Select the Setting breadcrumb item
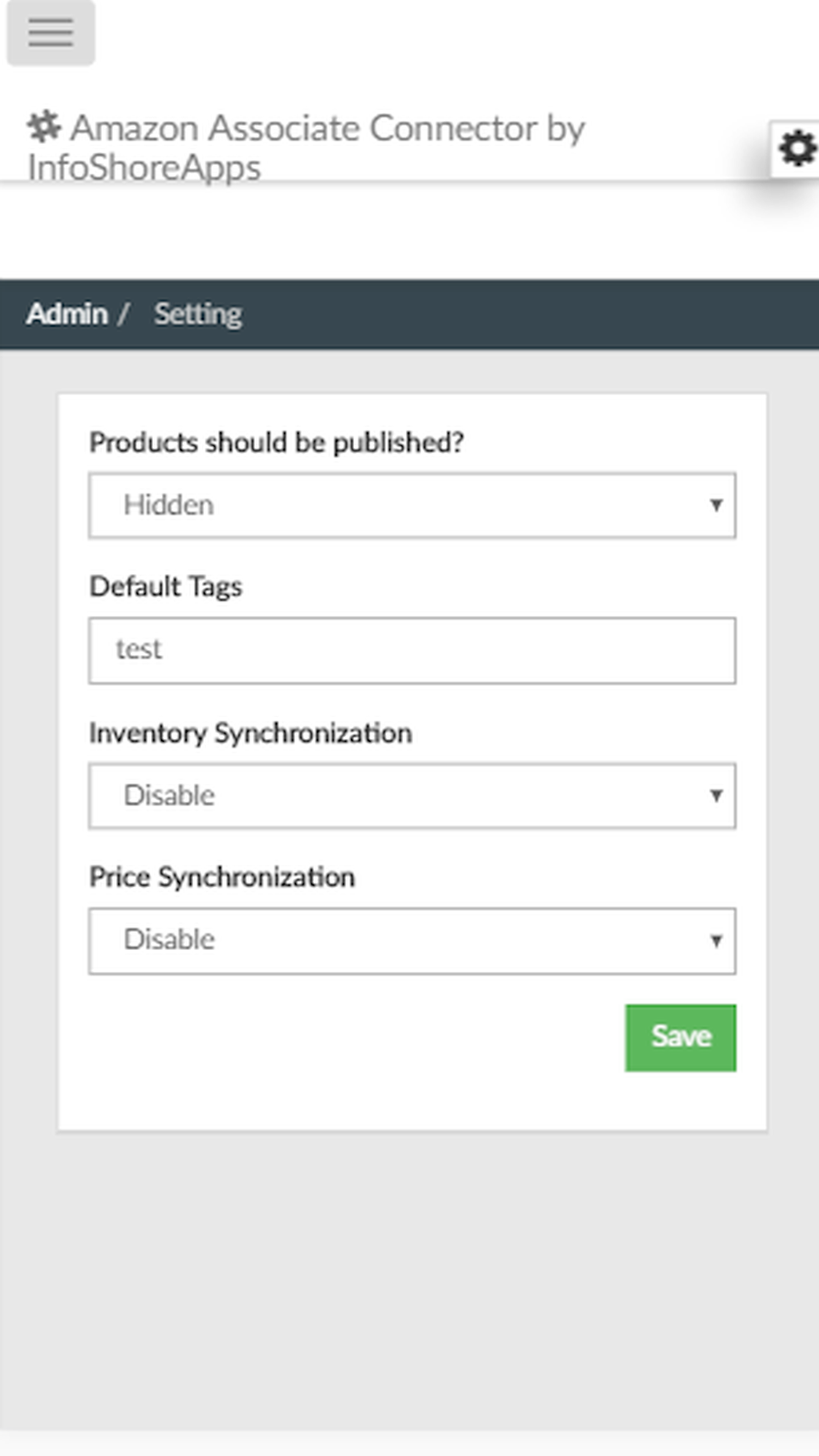The height and width of the screenshot is (1456, 819). pos(197,314)
